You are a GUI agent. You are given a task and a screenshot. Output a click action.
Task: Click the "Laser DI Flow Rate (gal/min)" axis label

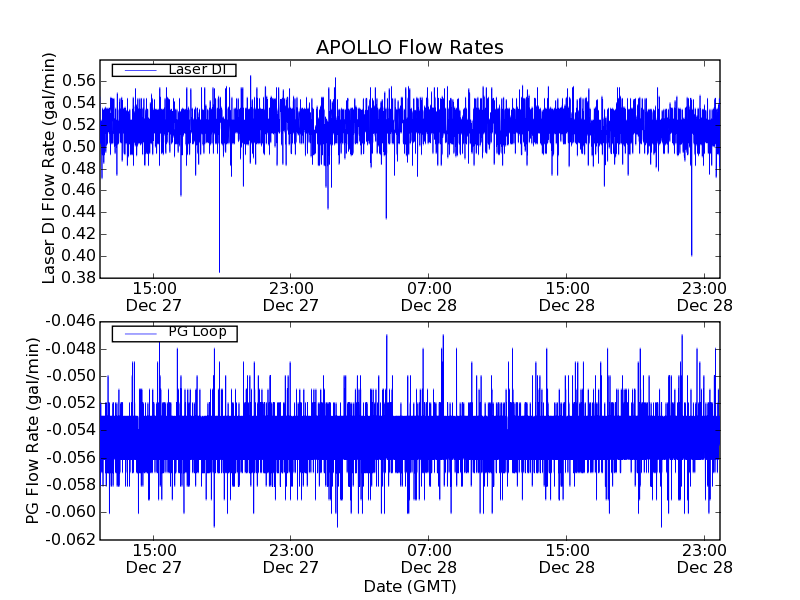click(48, 168)
